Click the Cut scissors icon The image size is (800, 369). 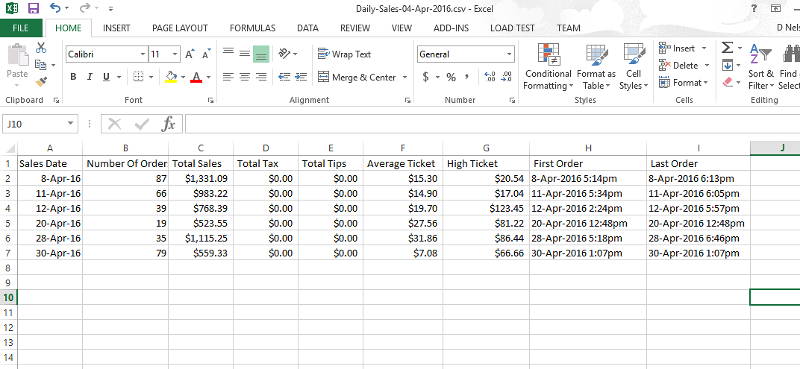tap(41, 48)
